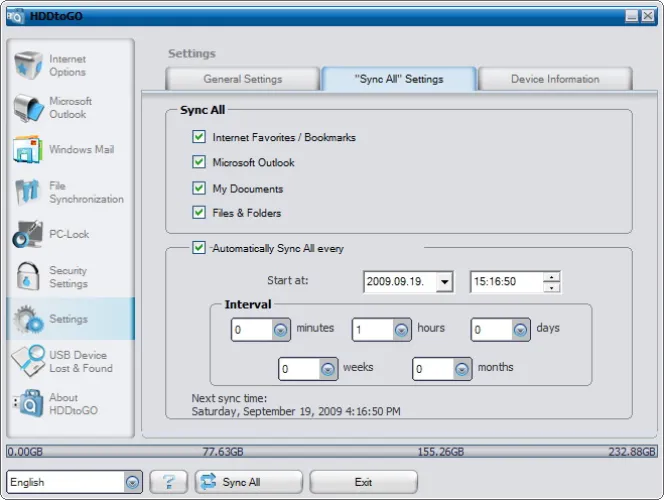
Task: Open the Start at date dropdown
Action: click(x=445, y=282)
